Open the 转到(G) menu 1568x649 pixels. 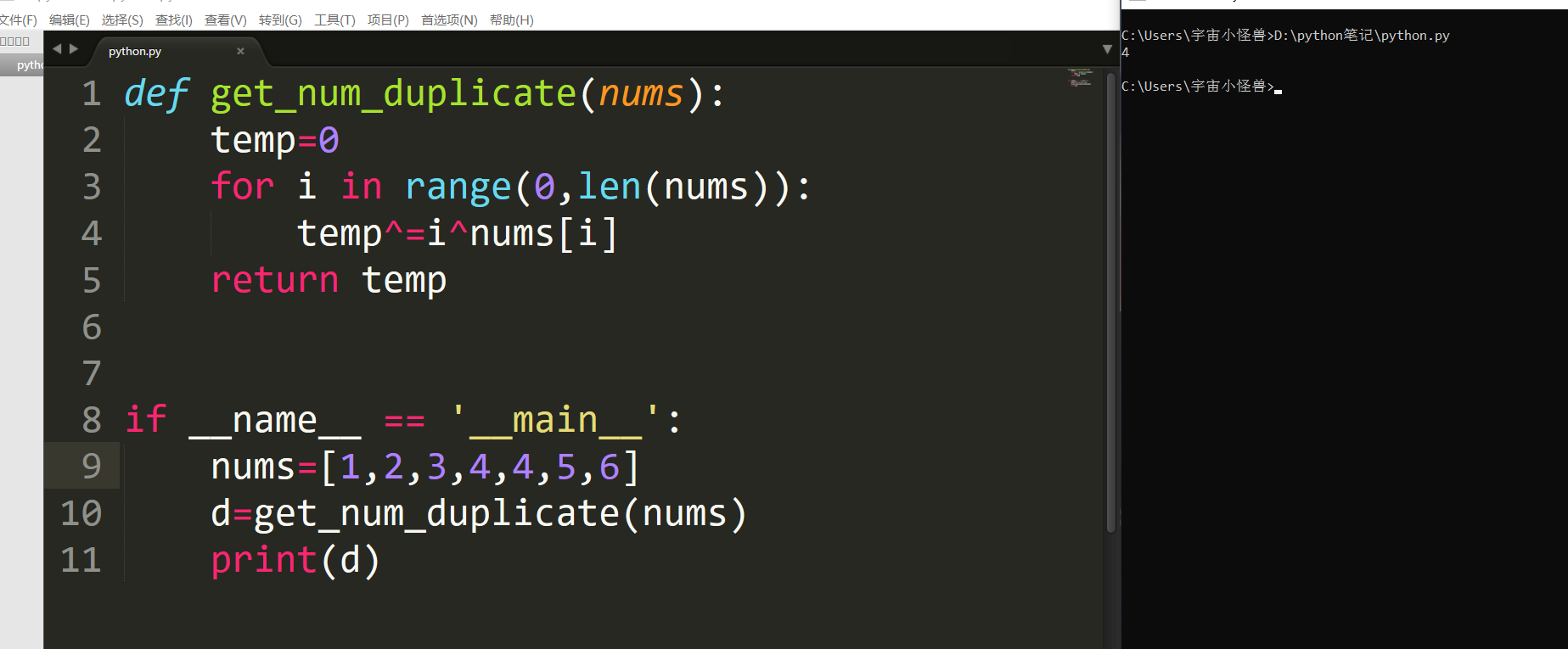click(x=280, y=20)
